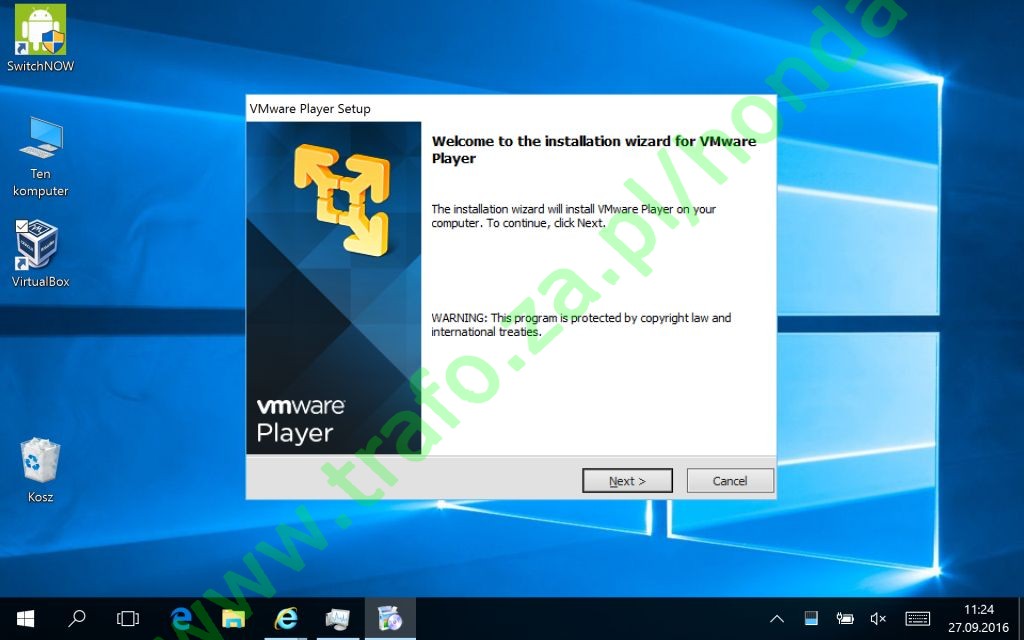The image size is (1024, 640).
Task: Open File Explorer from the taskbar
Action: tap(233, 618)
